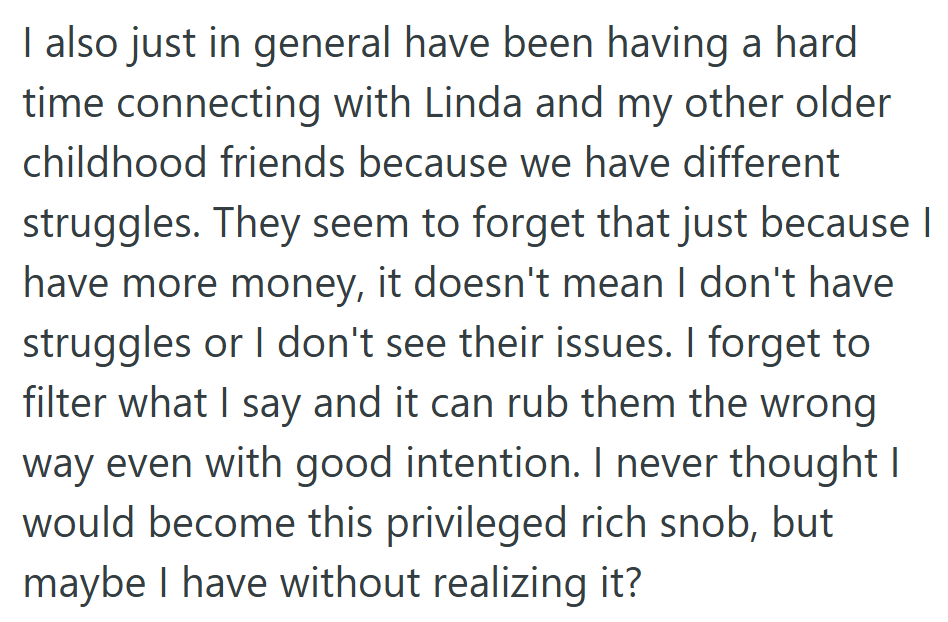The height and width of the screenshot is (622, 948).
Task: Place cursor on the word "friends"
Action: pyautogui.click(x=289, y=164)
